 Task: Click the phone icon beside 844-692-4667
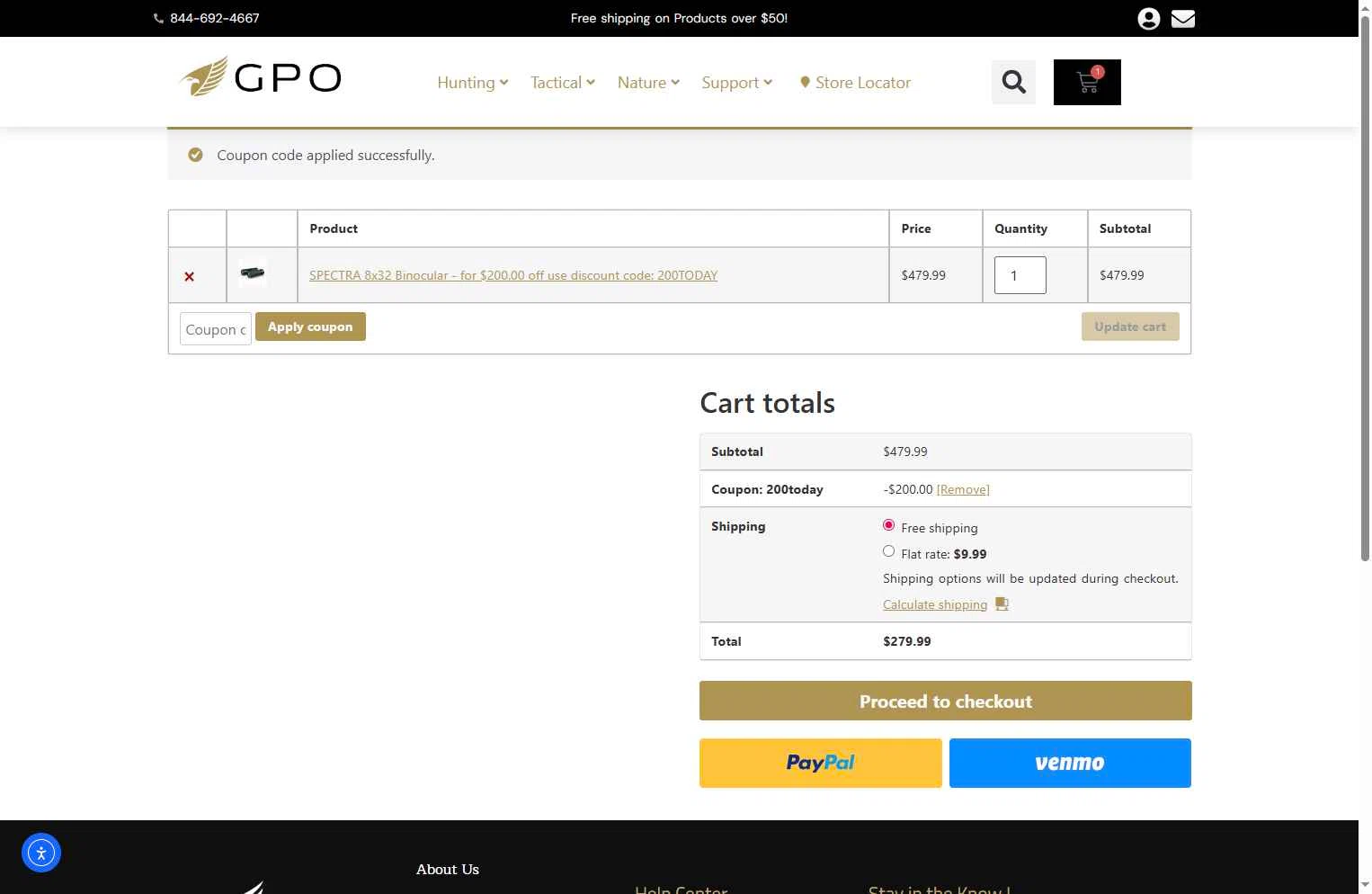click(x=158, y=19)
